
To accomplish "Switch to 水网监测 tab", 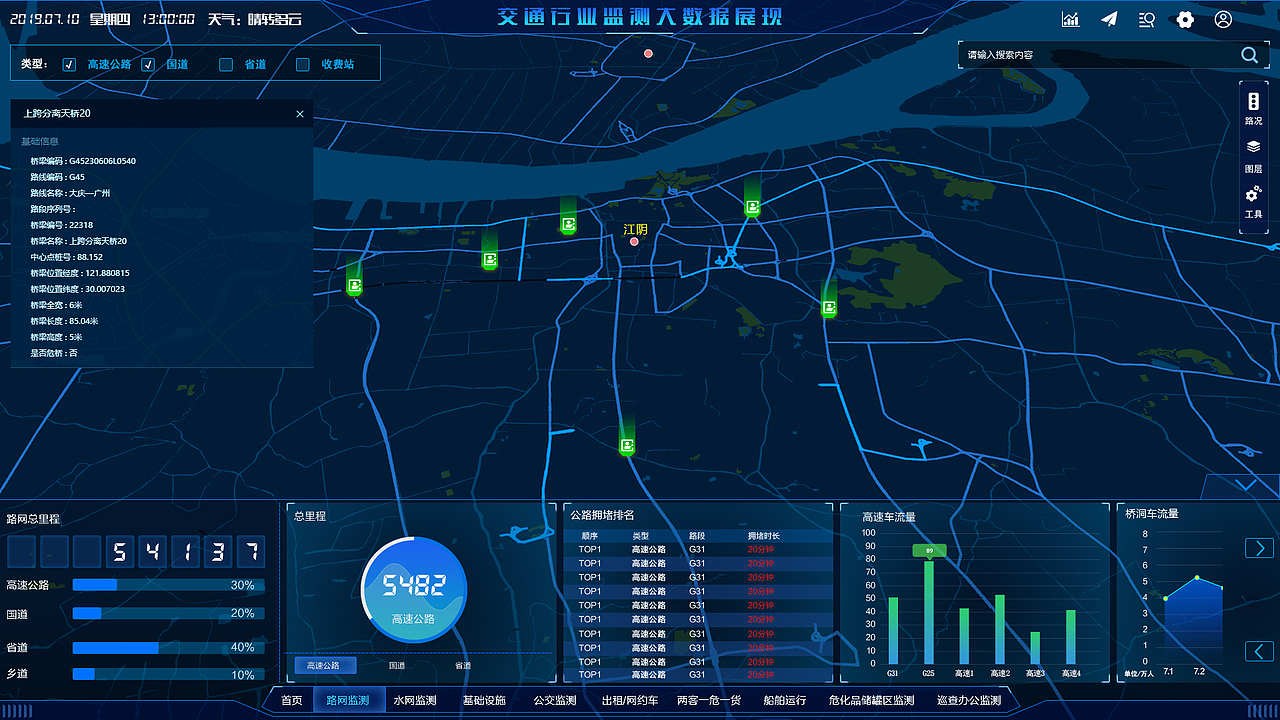I will [415, 700].
